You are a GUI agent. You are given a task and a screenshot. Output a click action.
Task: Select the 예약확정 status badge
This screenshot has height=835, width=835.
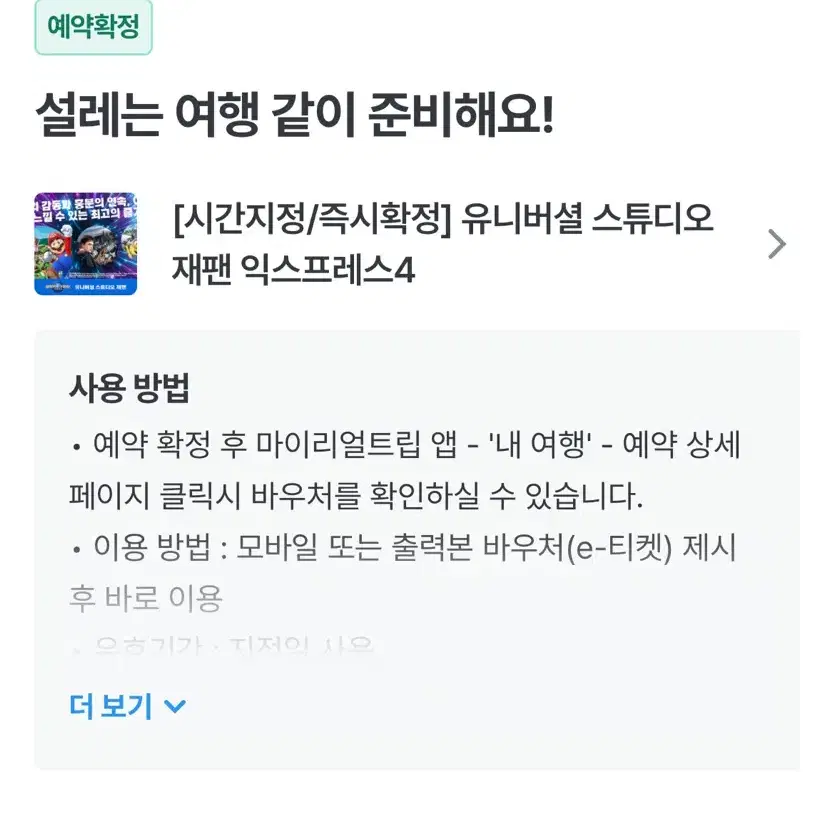(94, 27)
